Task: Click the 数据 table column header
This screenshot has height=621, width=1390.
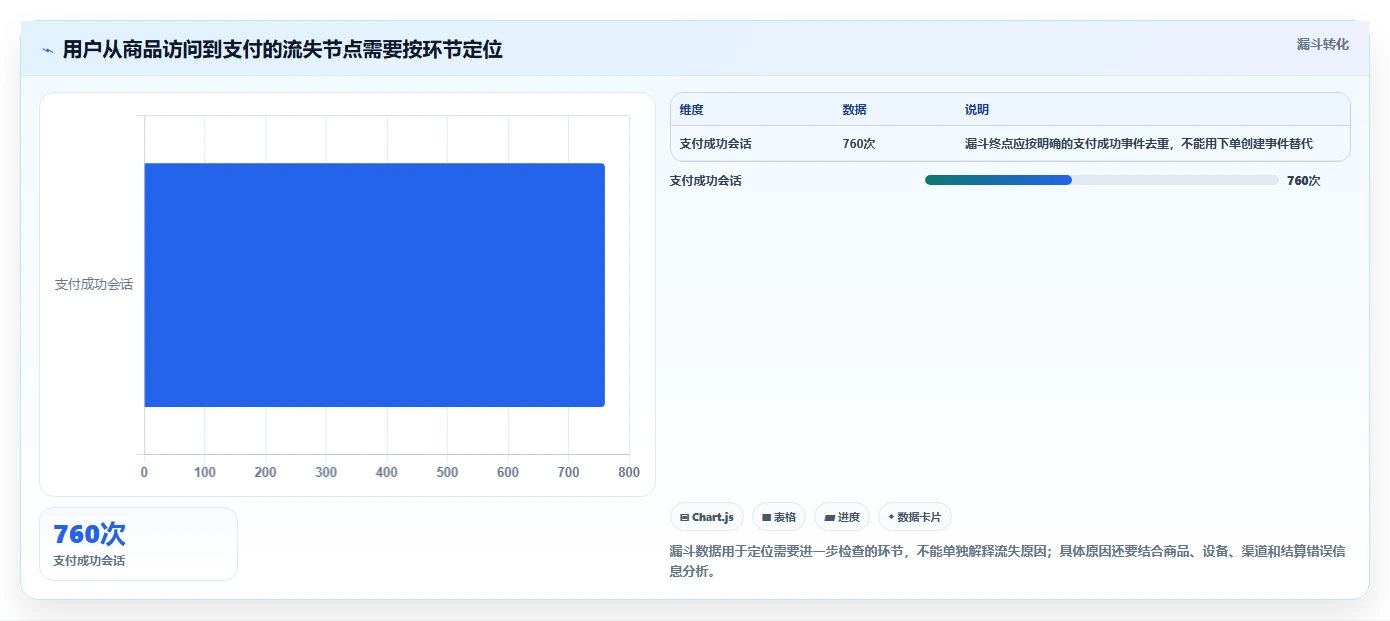Action: pyautogui.click(x=855, y=110)
